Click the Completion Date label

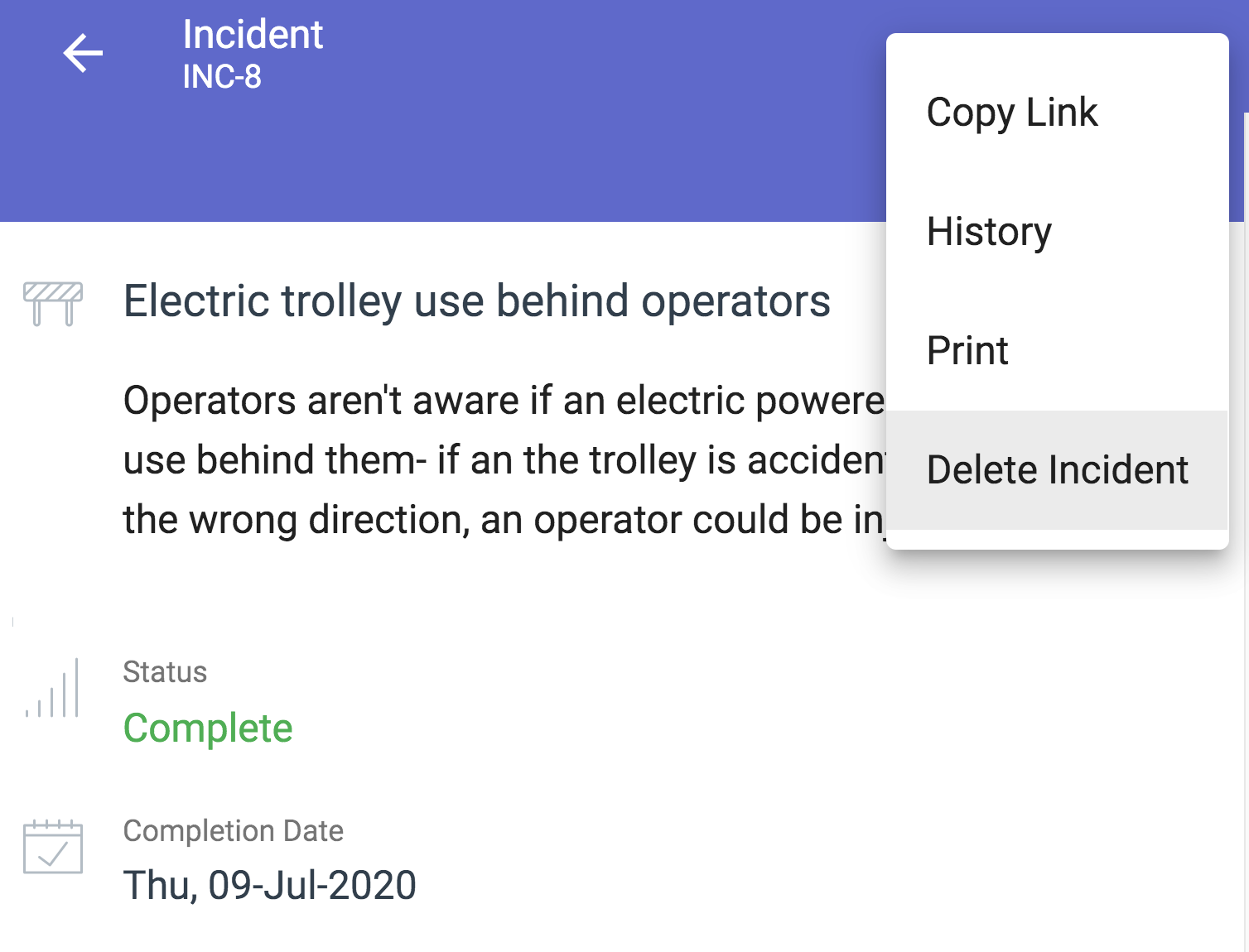[233, 831]
